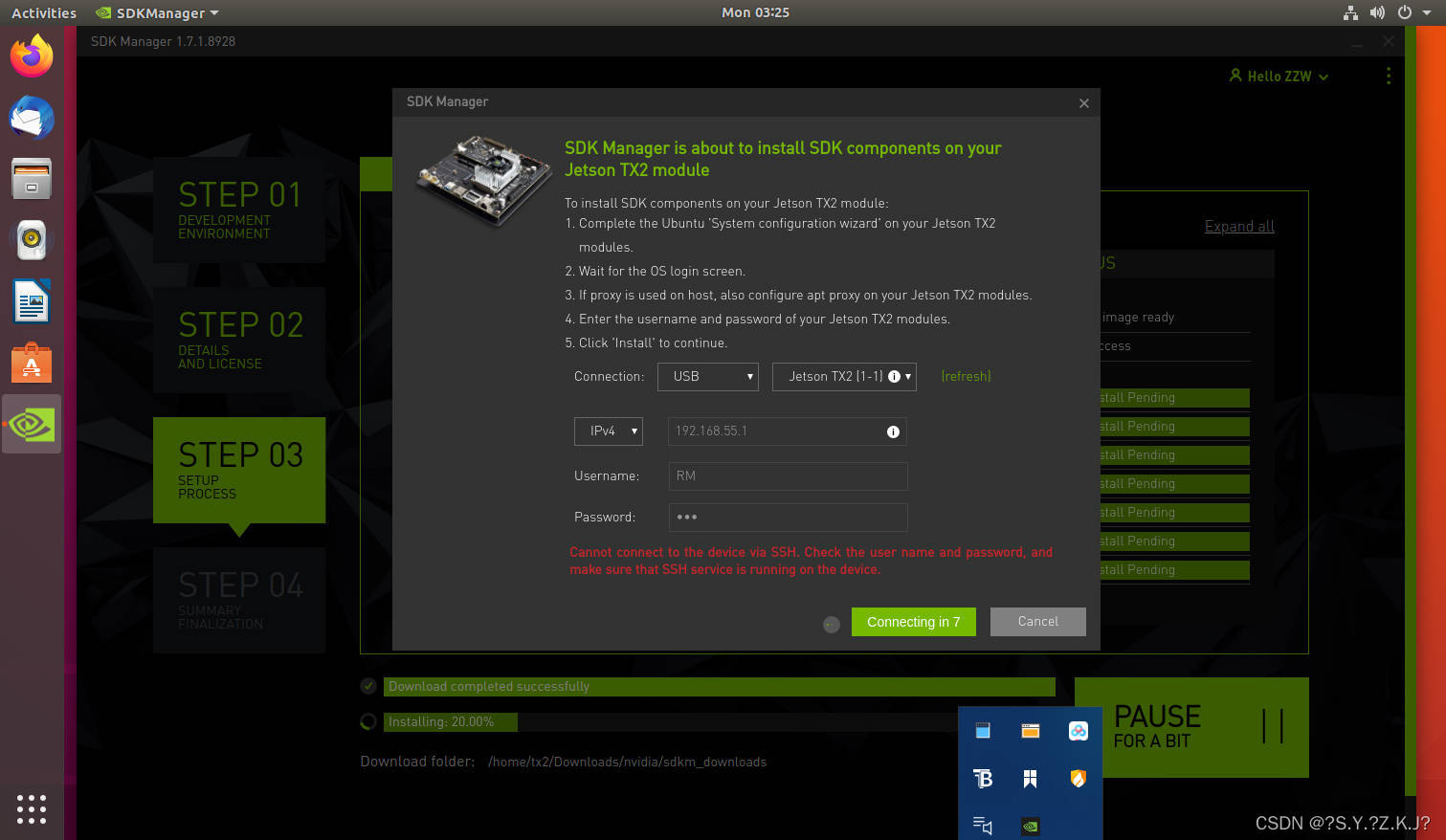Open the Connection USB dropdown
Viewport: 1446px width, 840px height.
708,377
